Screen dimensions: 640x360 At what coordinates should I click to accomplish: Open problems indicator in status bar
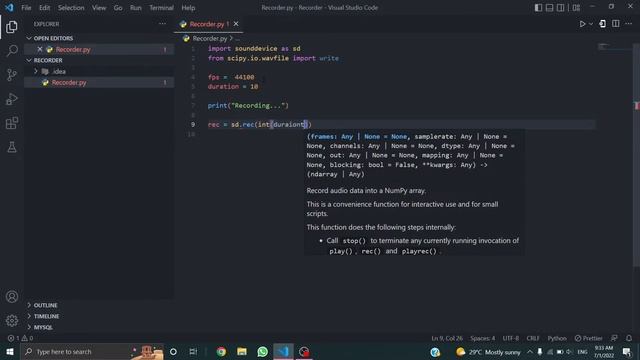pos(20,338)
